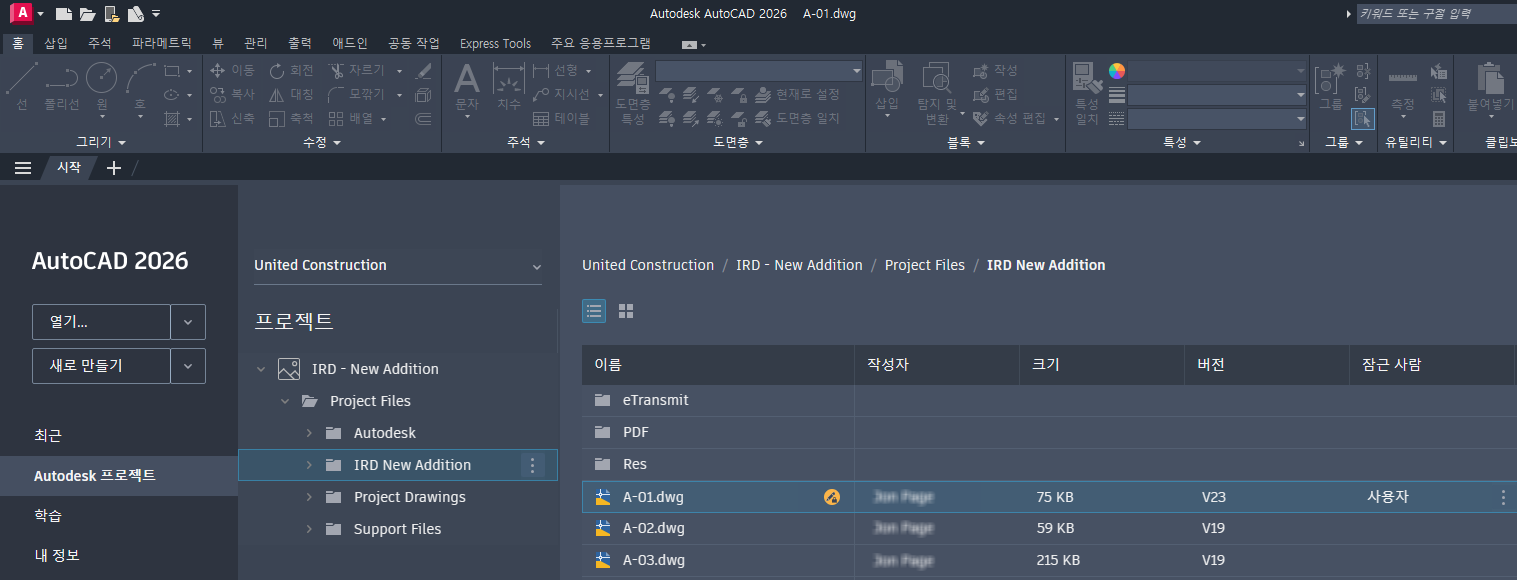The width and height of the screenshot is (1517, 580).
Task: Click the plus icon to add new tab
Action: point(114,167)
